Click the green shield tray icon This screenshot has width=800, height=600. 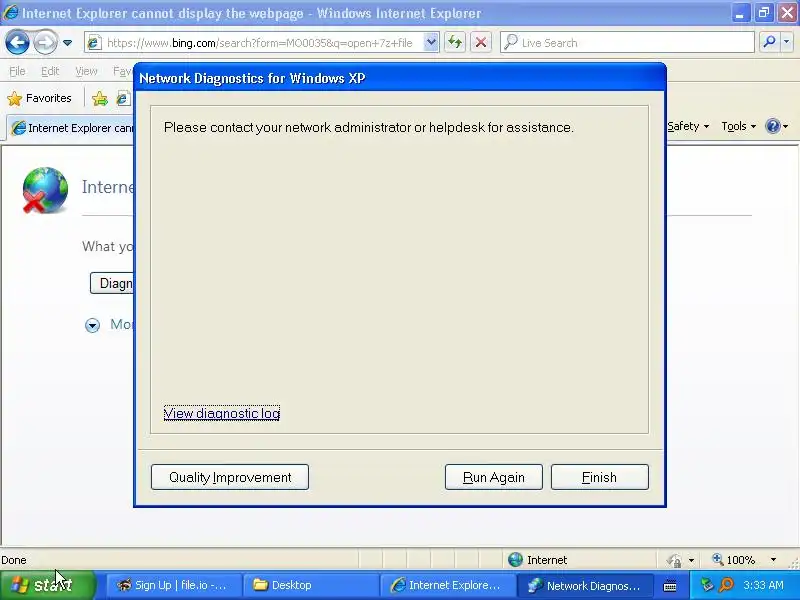(x=707, y=585)
